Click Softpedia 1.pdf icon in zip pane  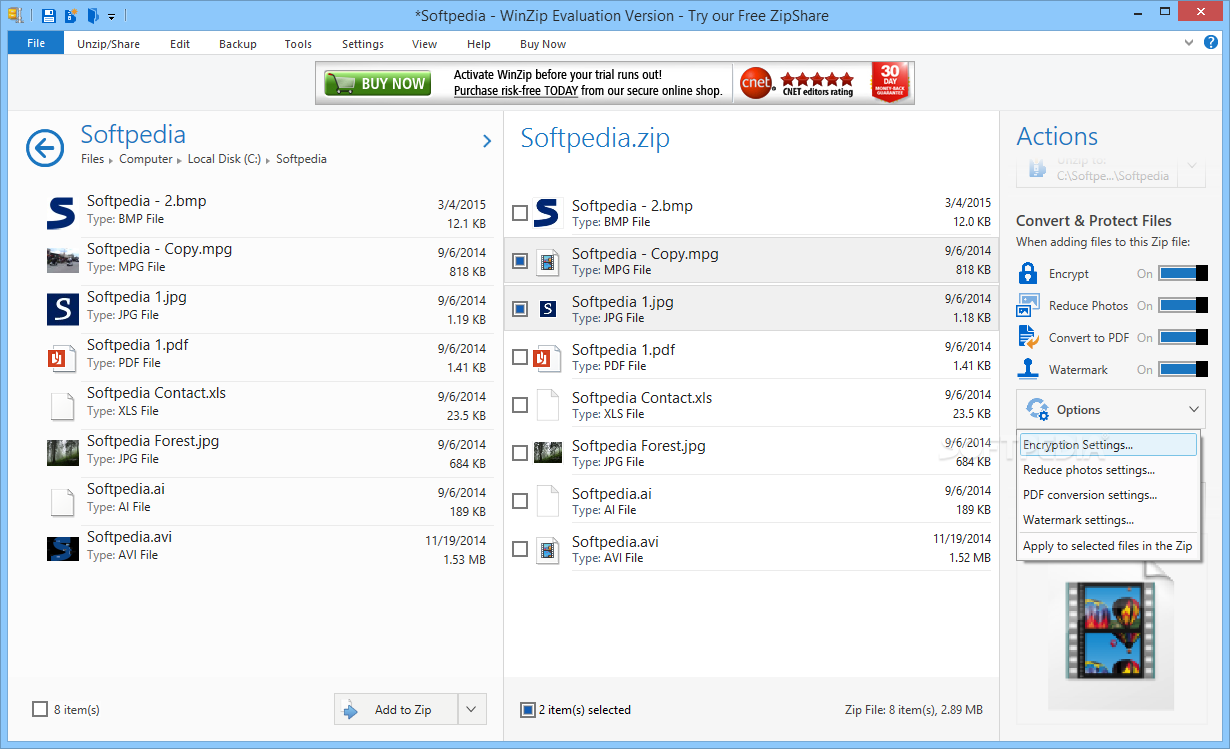click(547, 357)
